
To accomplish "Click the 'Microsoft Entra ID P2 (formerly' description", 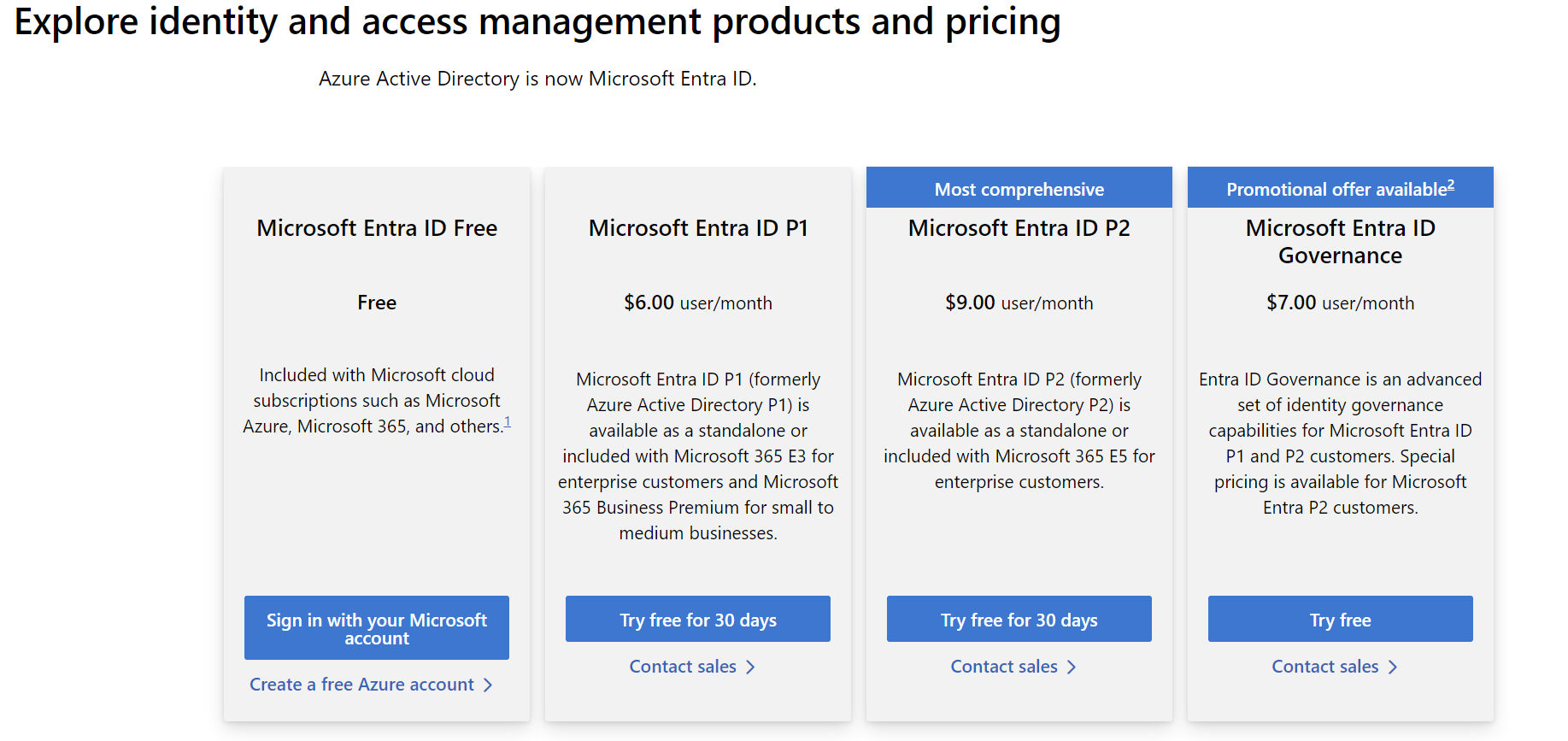I will pyautogui.click(x=1019, y=430).
